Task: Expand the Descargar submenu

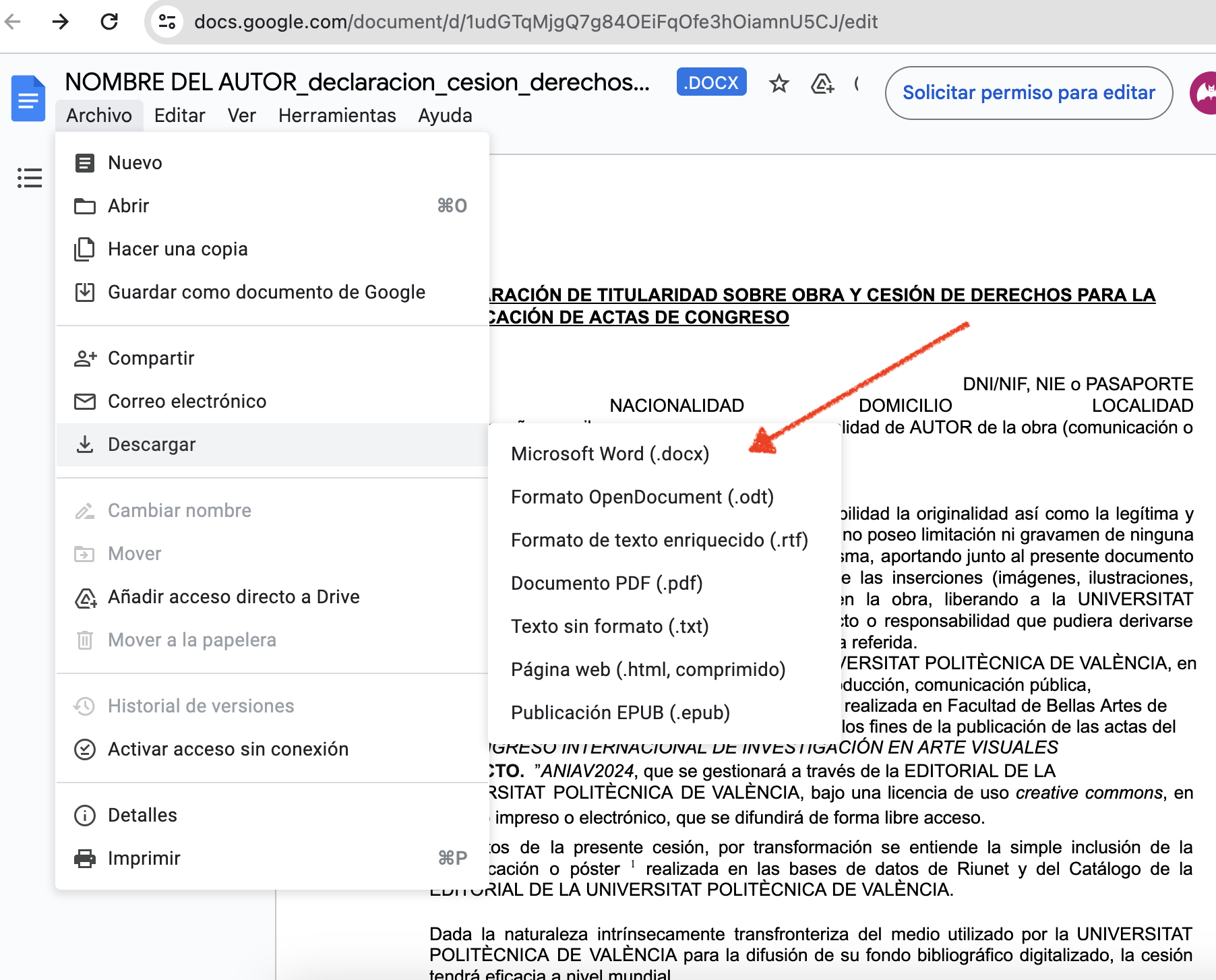Action: (x=272, y=445)
